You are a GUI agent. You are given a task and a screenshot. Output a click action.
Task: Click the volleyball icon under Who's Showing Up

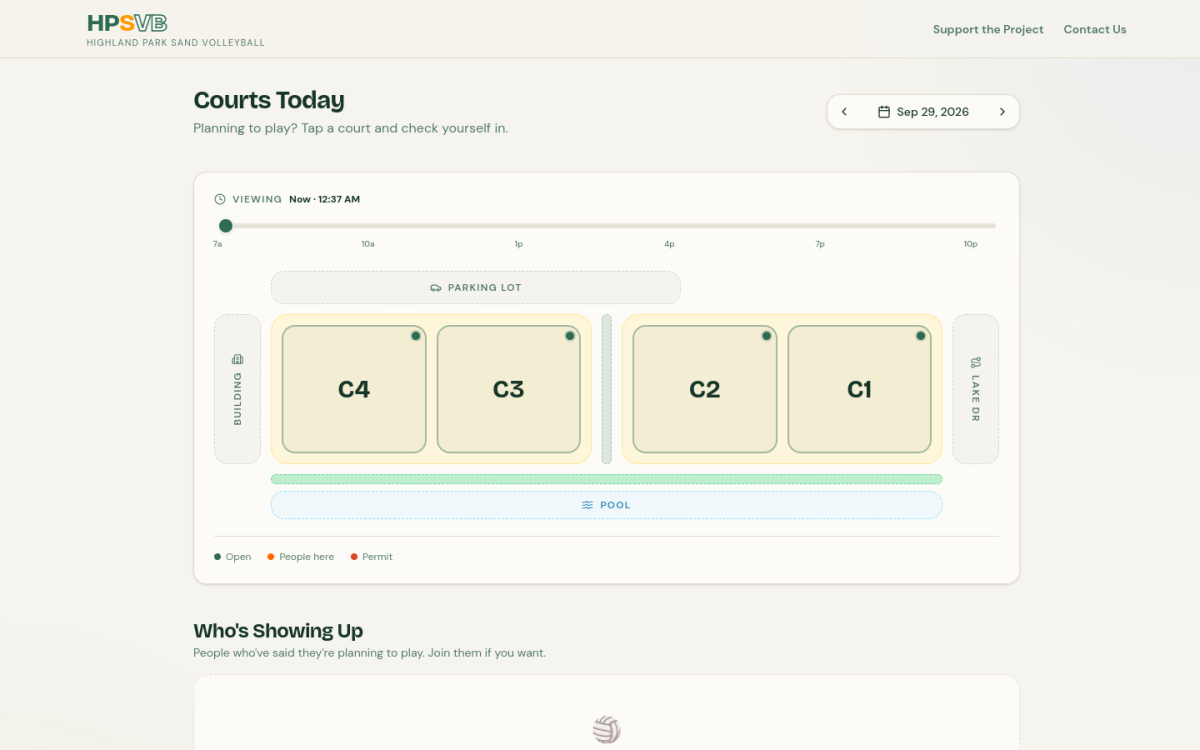tap(607, 729)
